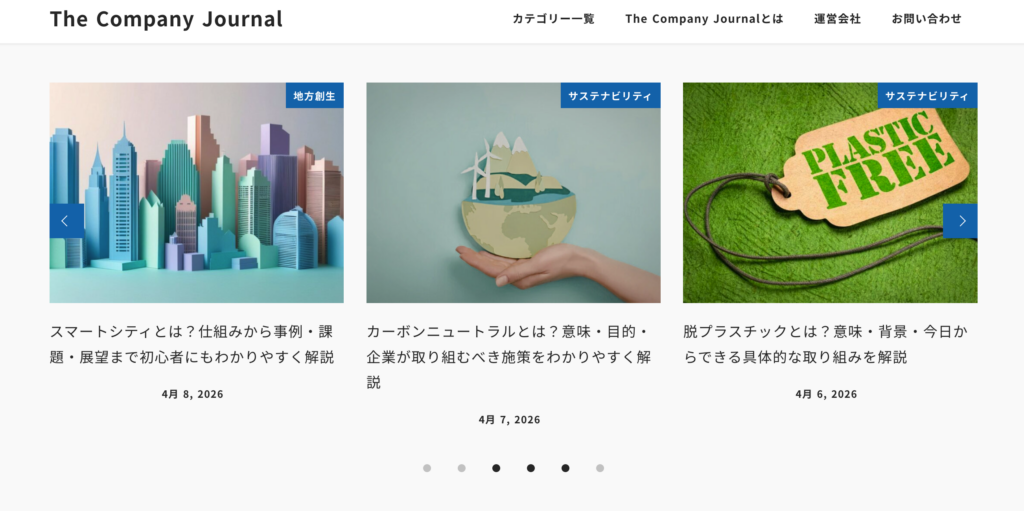Click サステナビリティ tag on carbon neutral article
1024x511 pixels.
point(611,95)
